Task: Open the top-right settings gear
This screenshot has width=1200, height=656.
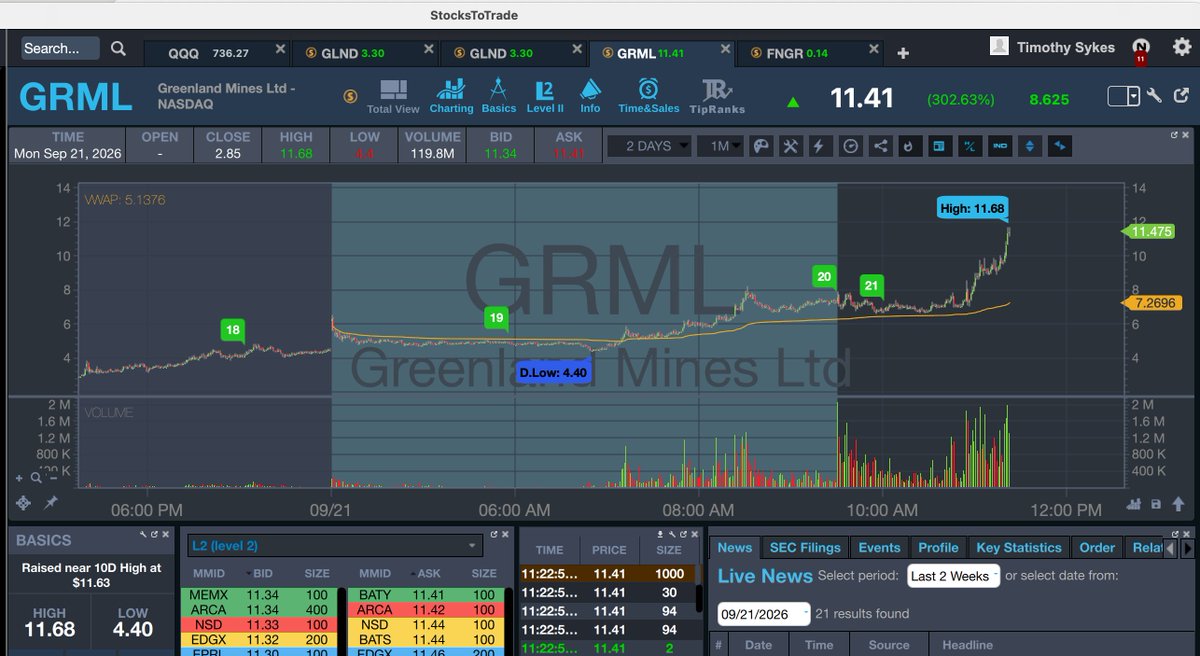Action: [1182, 46]
